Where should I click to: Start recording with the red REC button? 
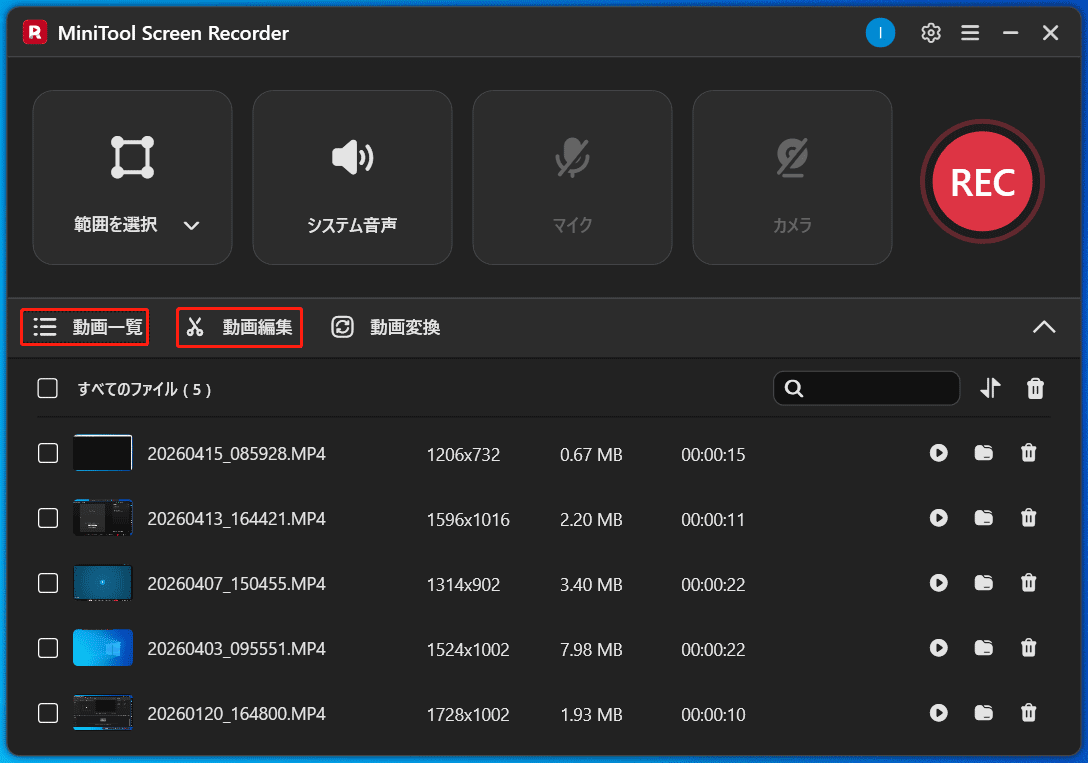coord(982,182)
